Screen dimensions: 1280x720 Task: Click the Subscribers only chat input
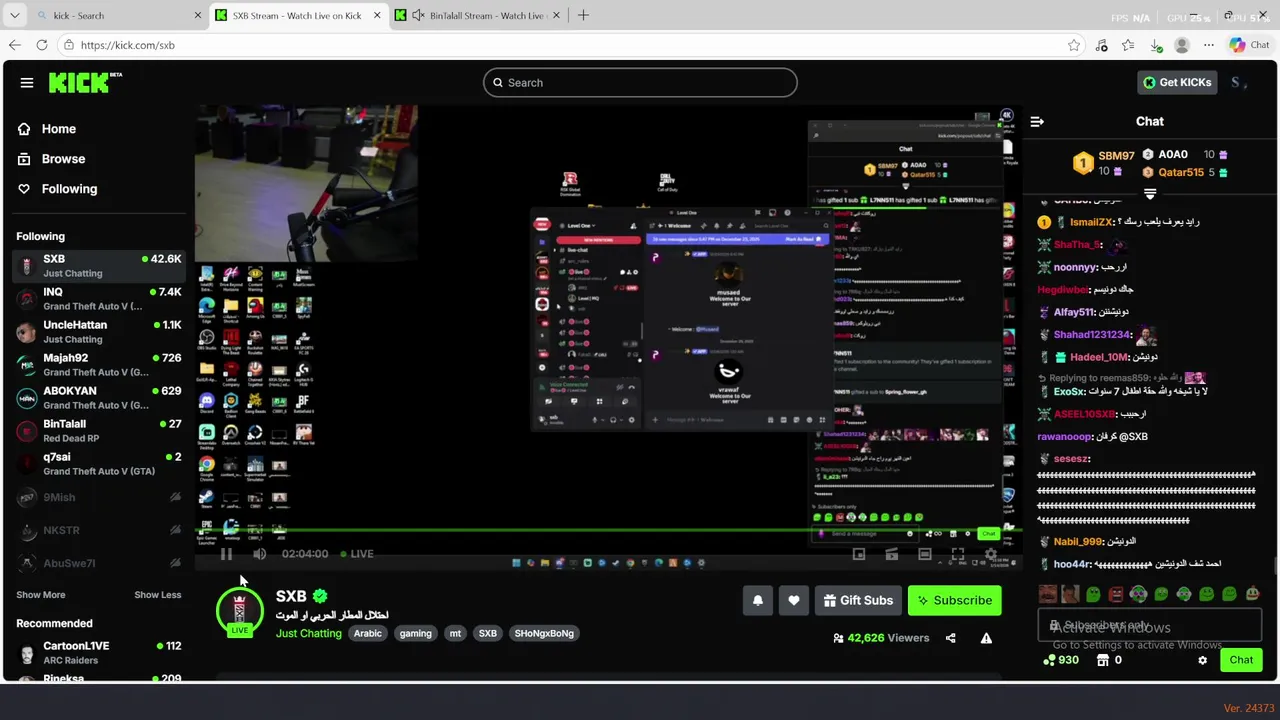1149,626
